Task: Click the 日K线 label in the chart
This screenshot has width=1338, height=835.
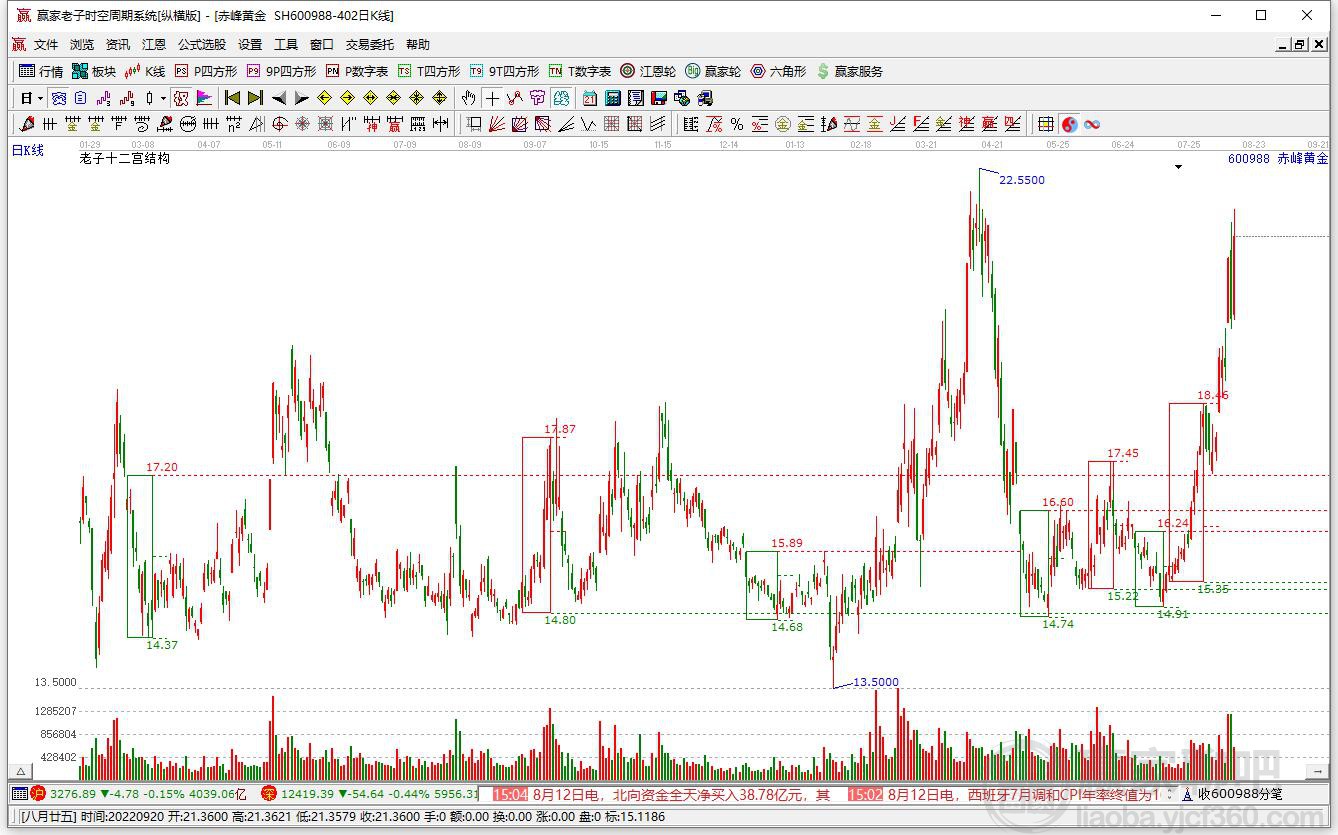Action: coord(28,150)
